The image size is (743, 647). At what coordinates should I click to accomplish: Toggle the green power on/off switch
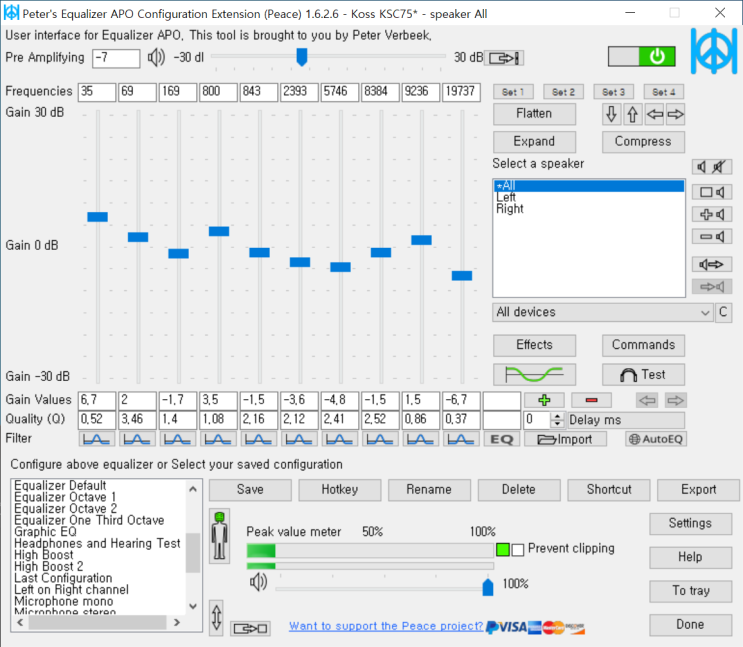[x=641, y=57]
